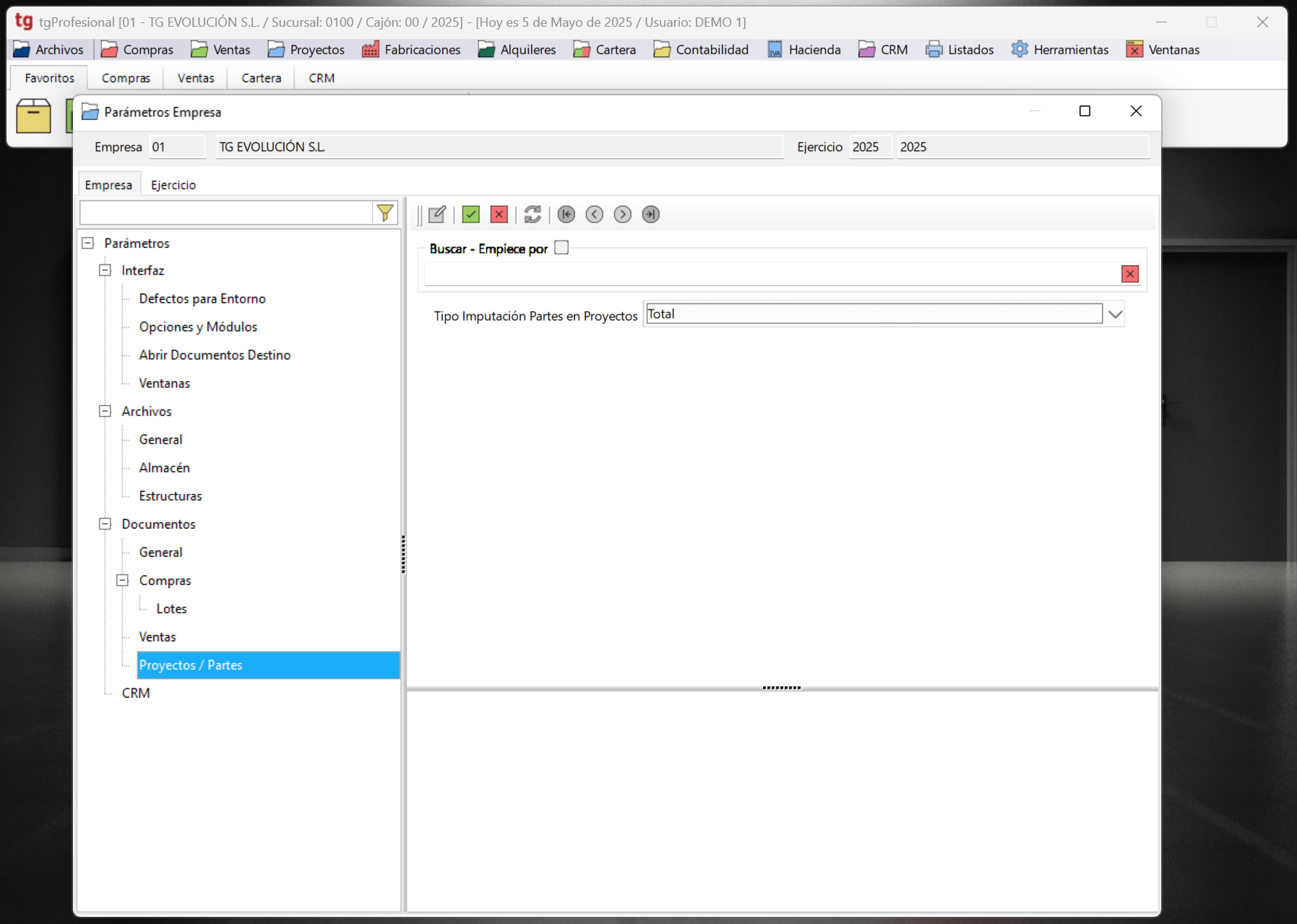Viewport: 1297px width, 924px height.
Task: Open the Hacienda menu
Action: tap(804, 50)
